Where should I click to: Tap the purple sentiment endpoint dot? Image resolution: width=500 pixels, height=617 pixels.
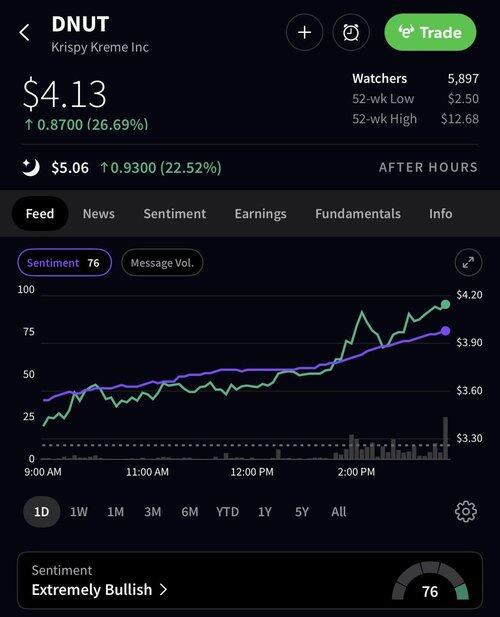coord(445,331)
